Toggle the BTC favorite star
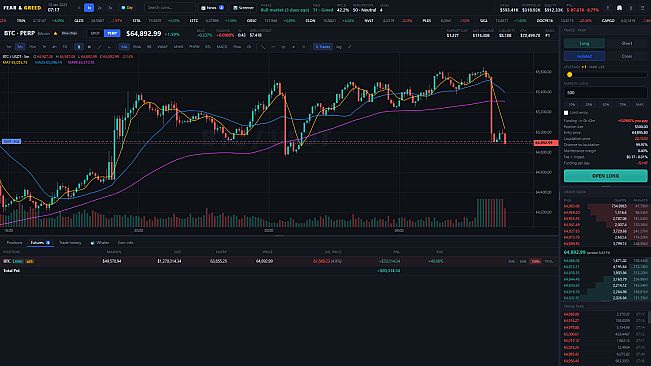 [56, 33]
